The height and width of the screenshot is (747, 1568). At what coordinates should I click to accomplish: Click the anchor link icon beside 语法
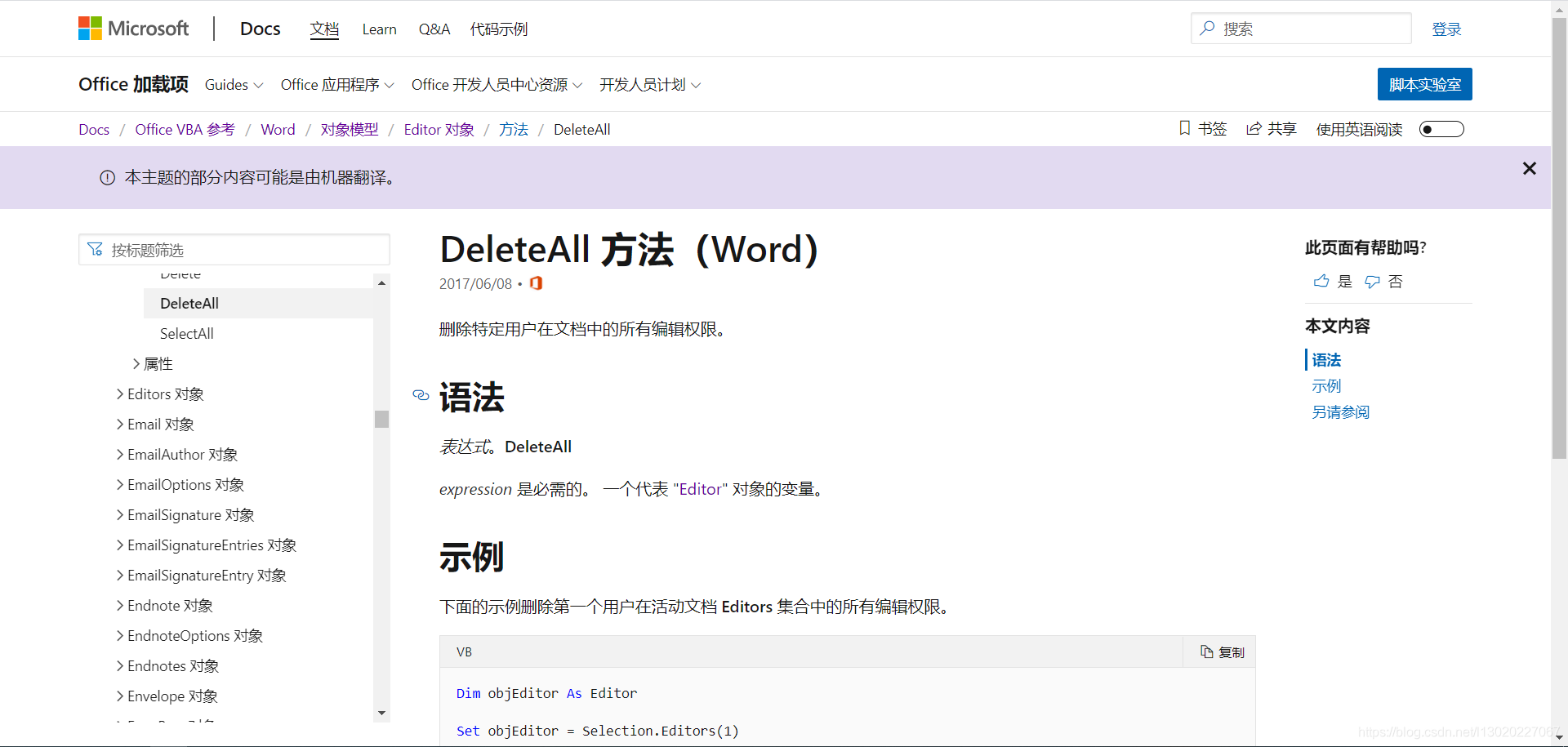(421, 395)
